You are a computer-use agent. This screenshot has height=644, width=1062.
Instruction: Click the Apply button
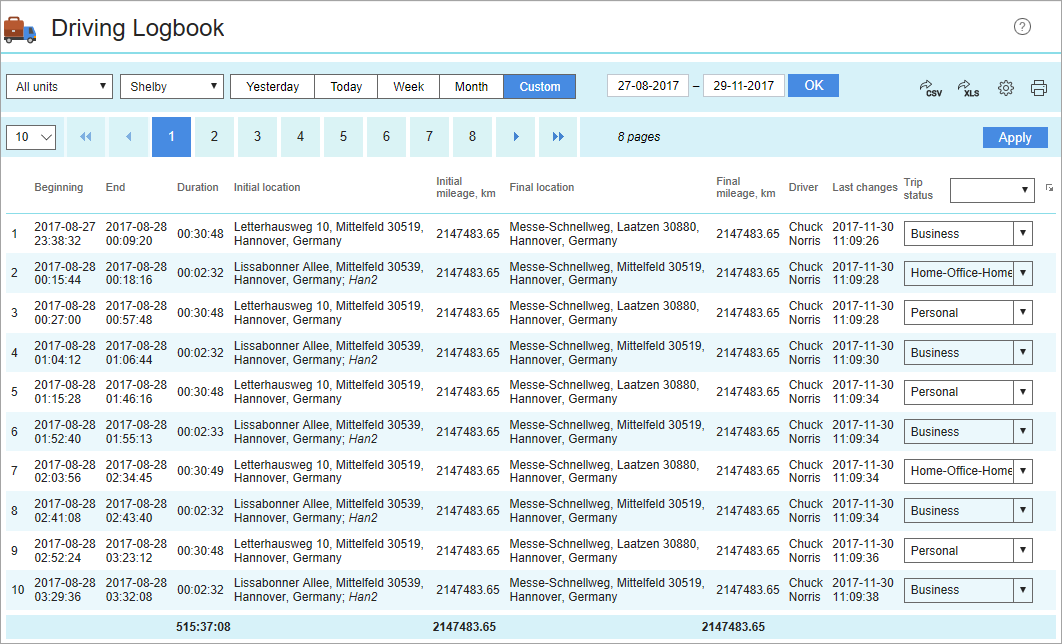point(1014,138)
